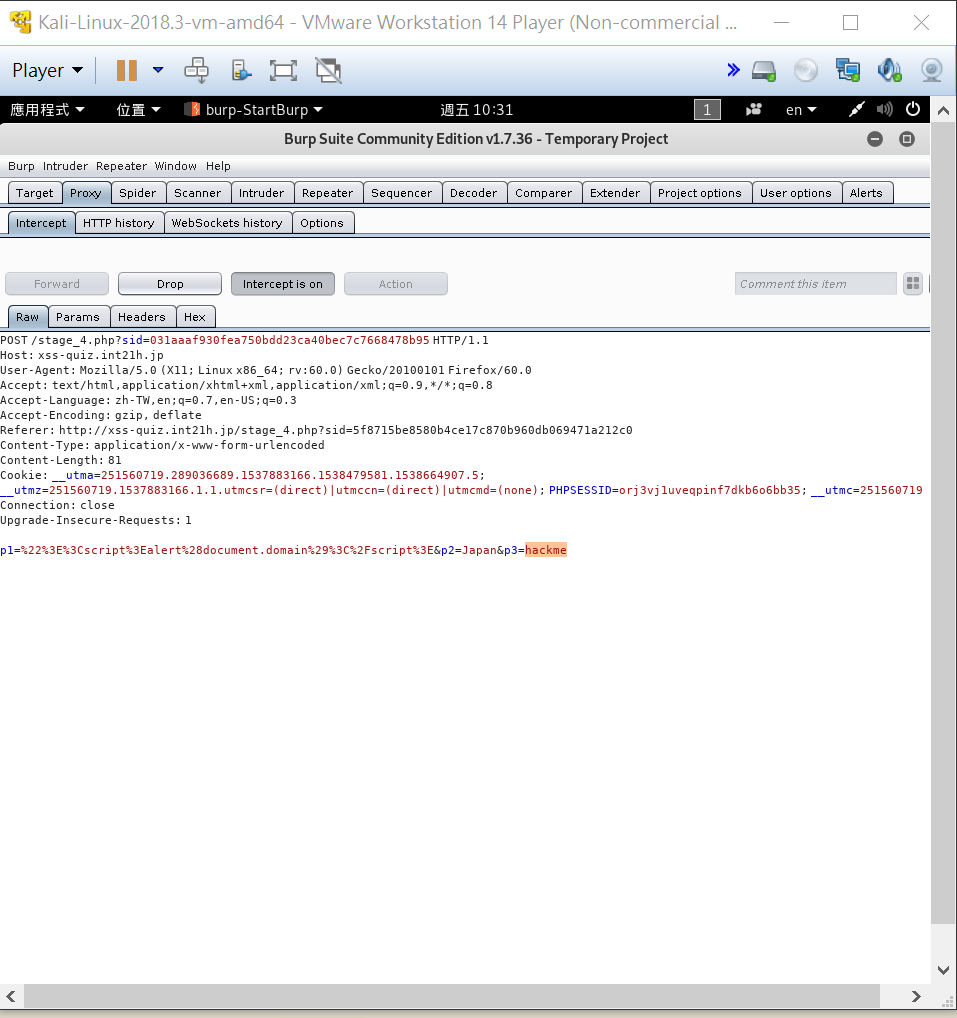The height and width of the screenshot is (1018, 957).
Task: Open the en input language dropdown
Action: point(801,110)
